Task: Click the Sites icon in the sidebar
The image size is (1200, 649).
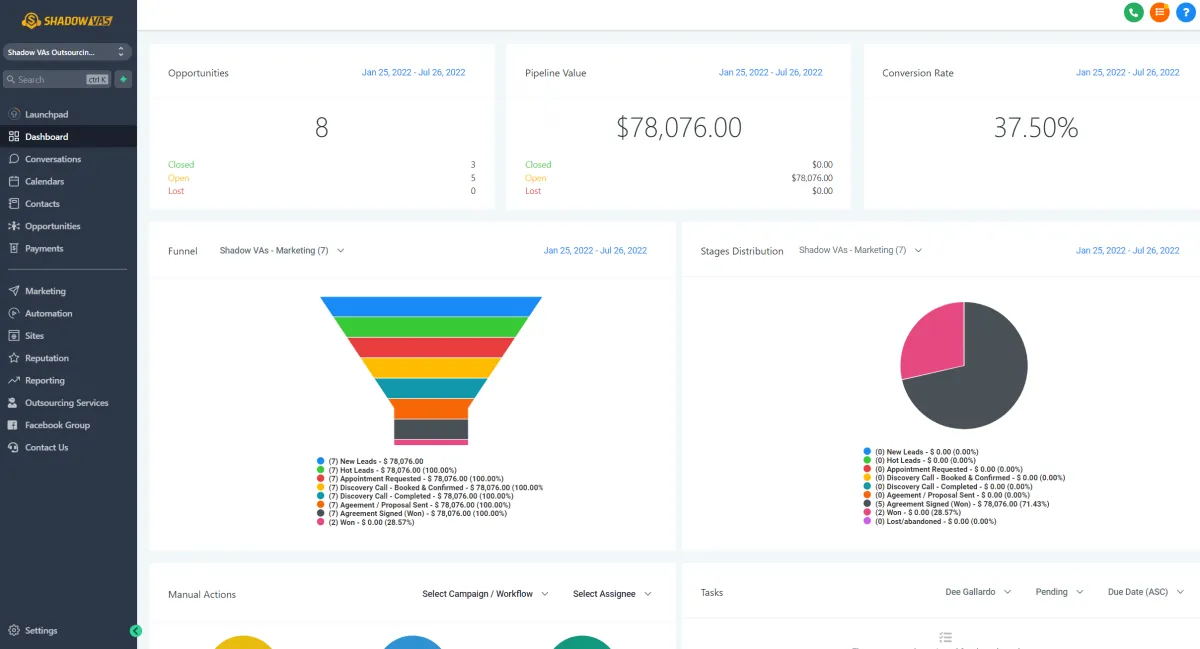Action: pos(14,336)
